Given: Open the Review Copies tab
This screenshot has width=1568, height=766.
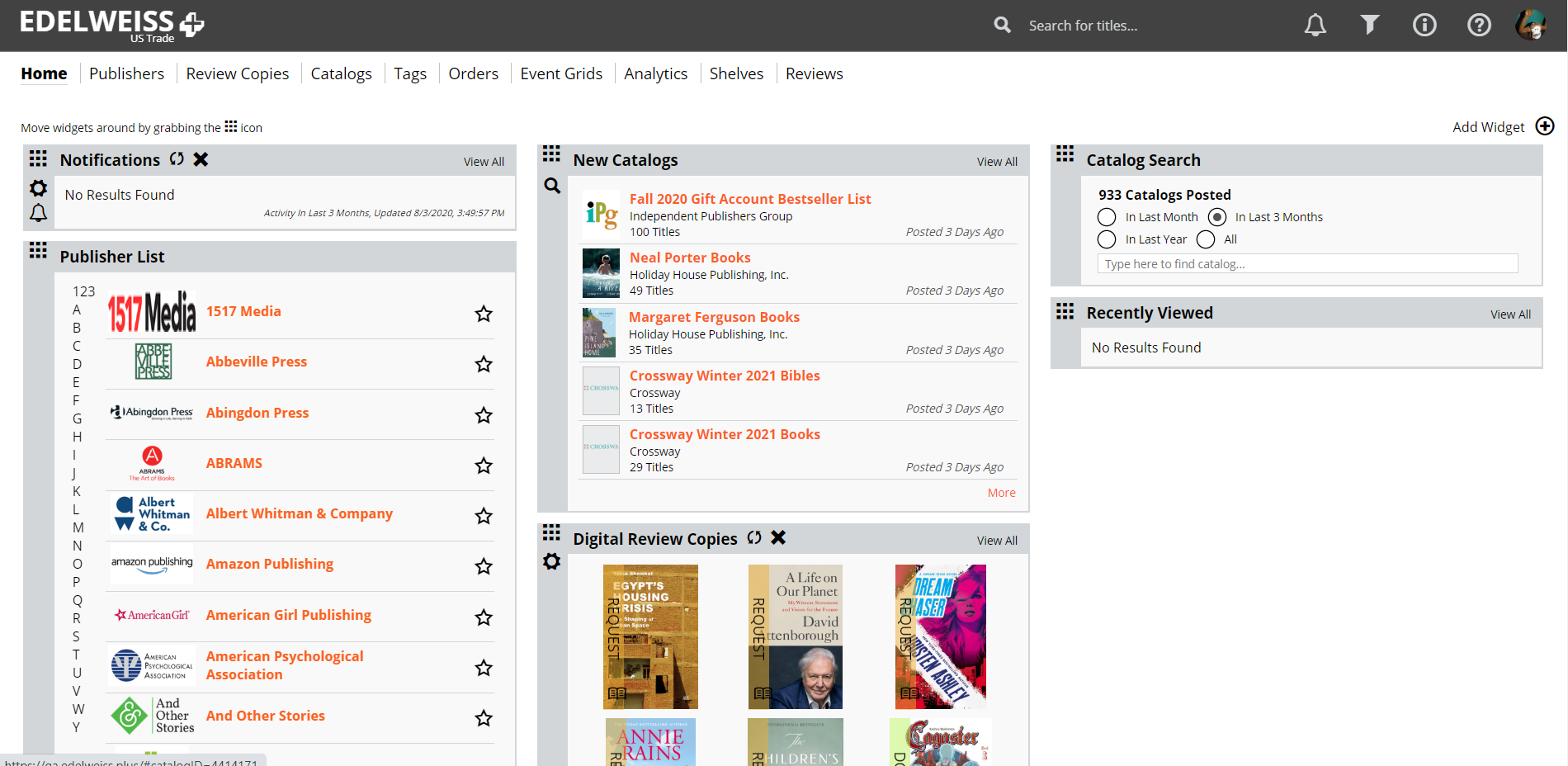Looking at the screenshot, I should pos(238,73).
